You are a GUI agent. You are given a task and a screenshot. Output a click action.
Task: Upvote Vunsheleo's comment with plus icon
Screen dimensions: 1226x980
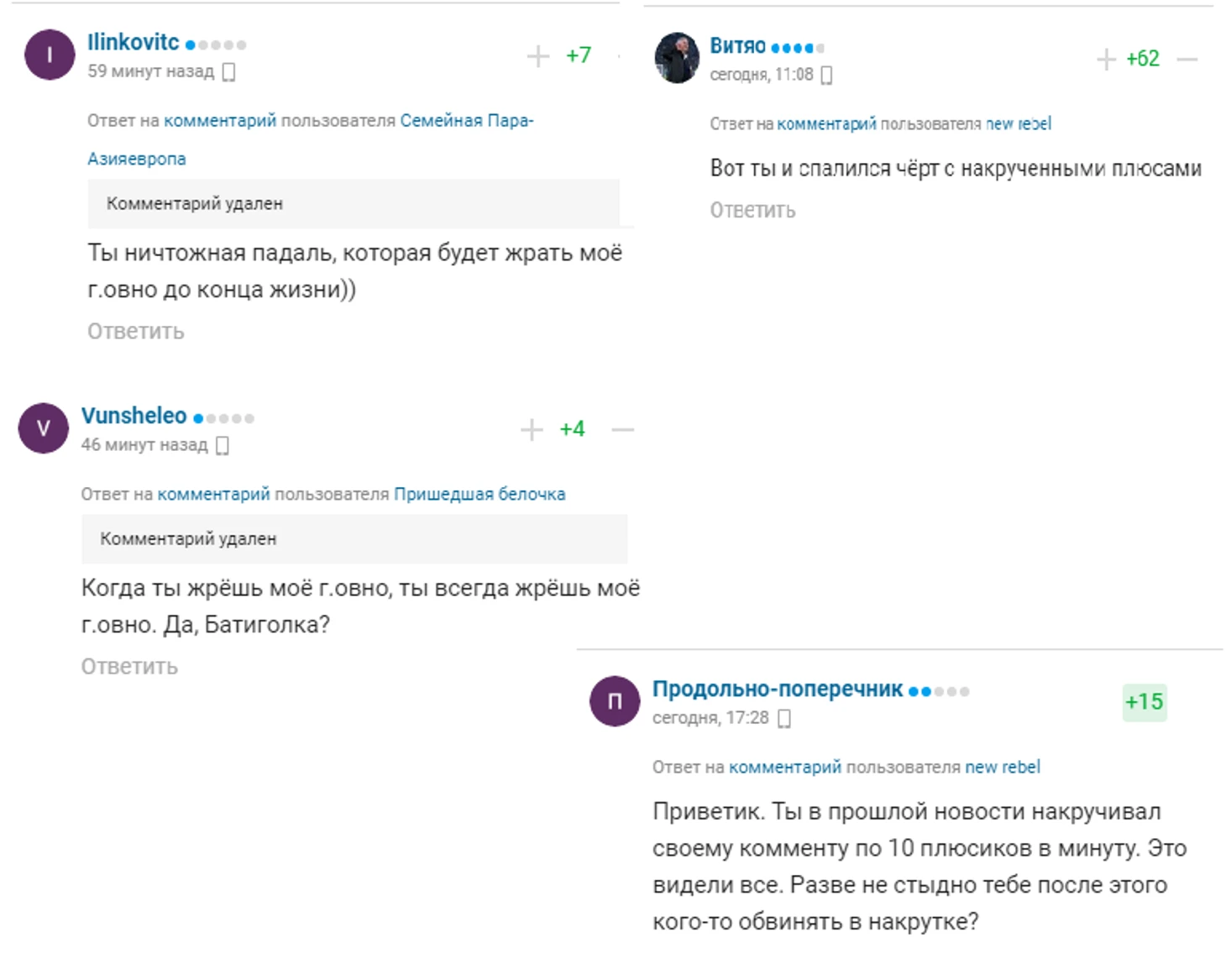pos(532,430)
